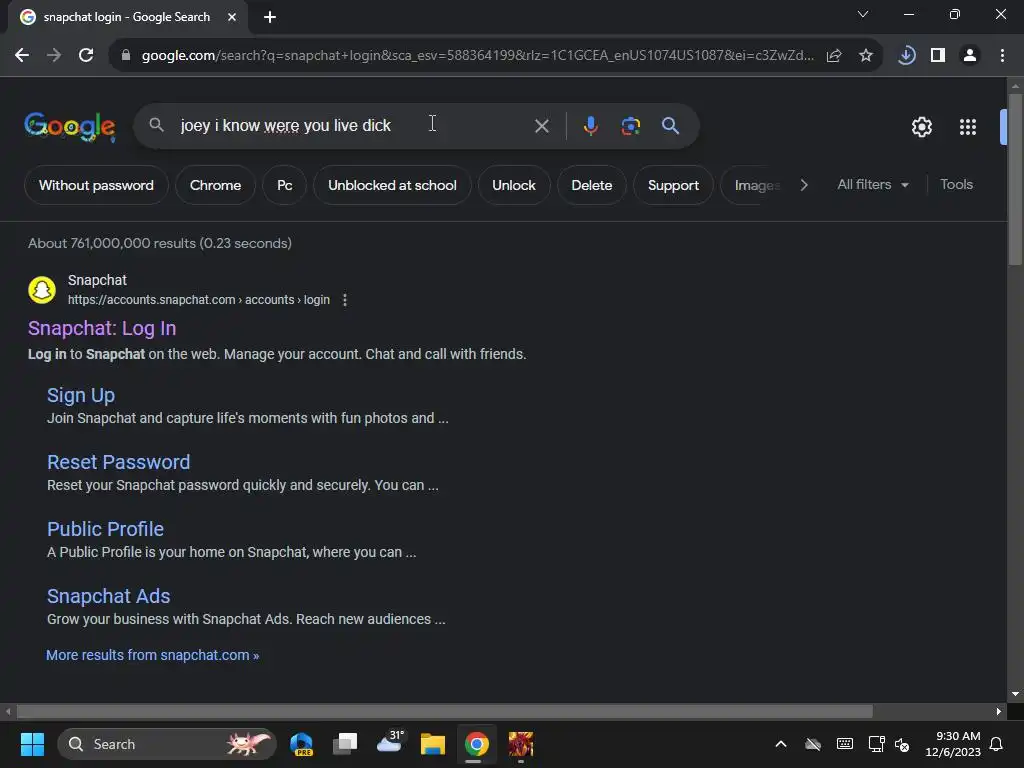Viewport: 1024px width, 768px height.
Task: Open the 'Reset Password' sitelink
Action: click(118, 462)
